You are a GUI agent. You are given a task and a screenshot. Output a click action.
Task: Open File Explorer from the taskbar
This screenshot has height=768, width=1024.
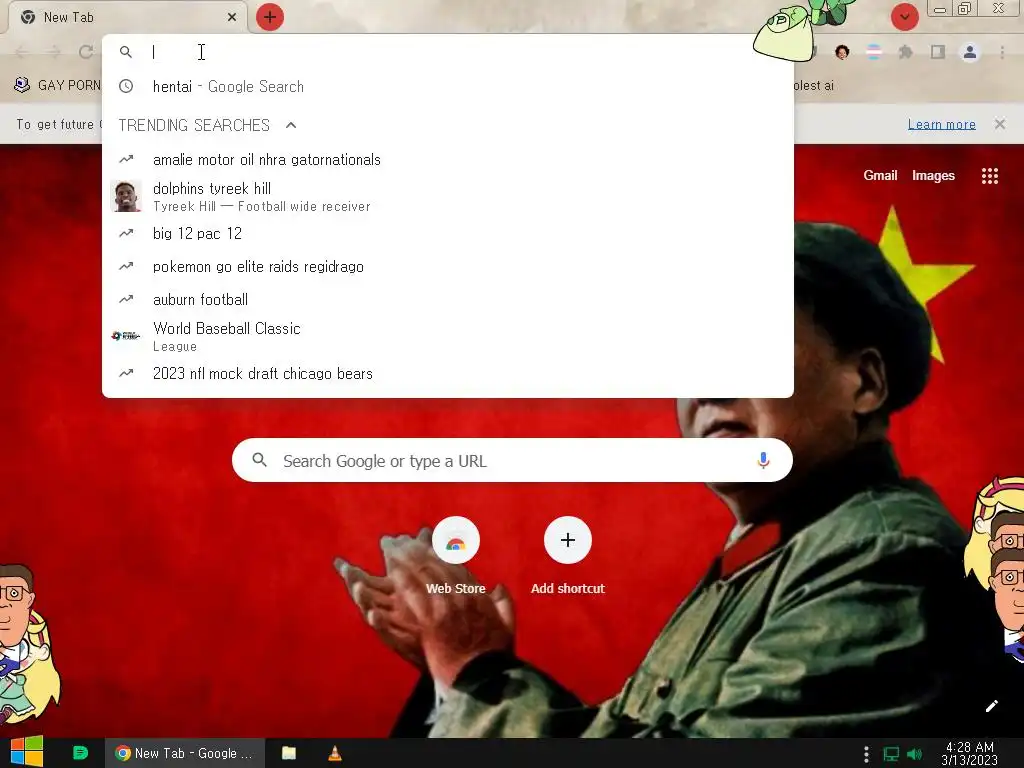289,753
